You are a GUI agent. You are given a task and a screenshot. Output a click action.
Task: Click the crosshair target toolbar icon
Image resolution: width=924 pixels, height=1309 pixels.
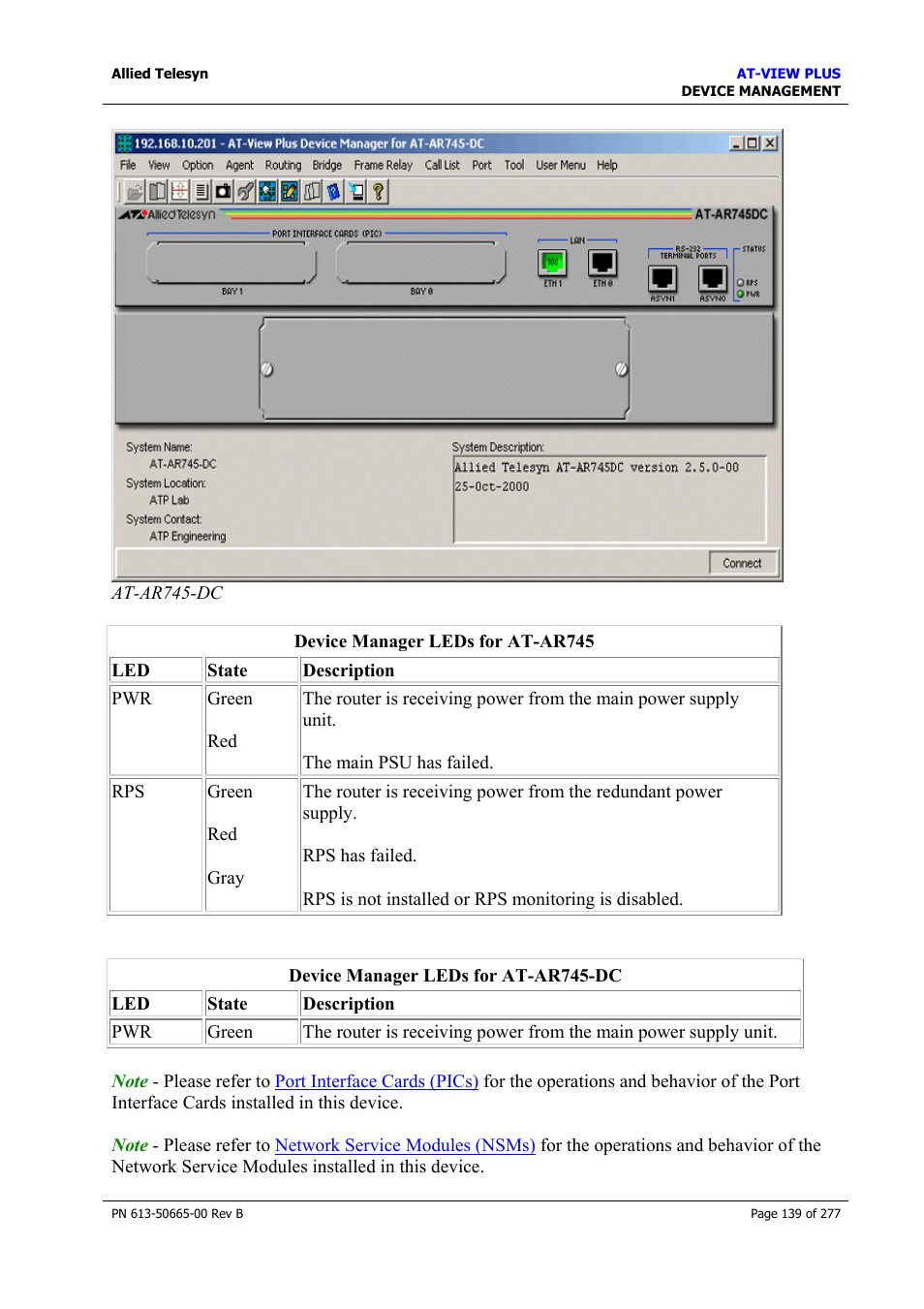[179, 192]
